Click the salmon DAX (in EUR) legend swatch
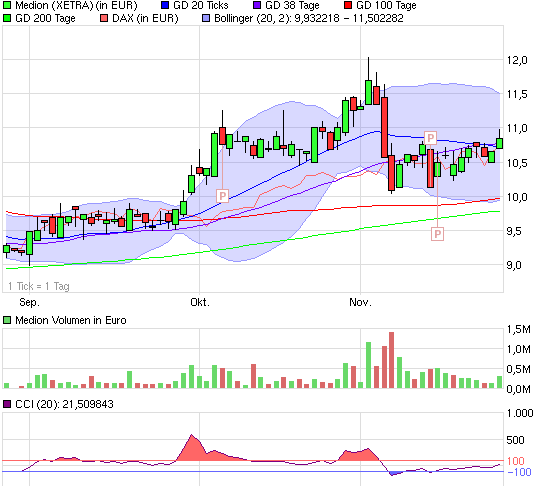The width and height of the screenshot is (544, 486). pyautogui.click(x=104, y=18)
